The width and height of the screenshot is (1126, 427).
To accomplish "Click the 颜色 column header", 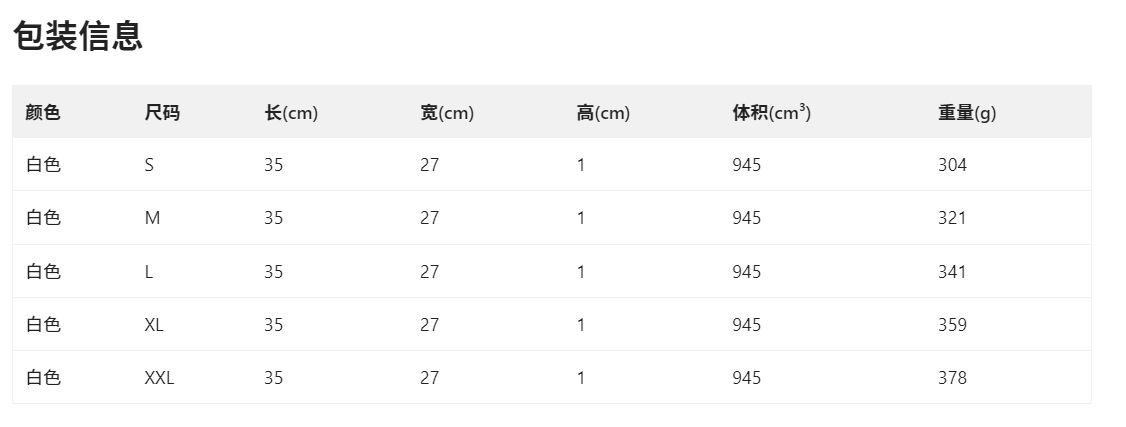I will [x=43, y=113].
